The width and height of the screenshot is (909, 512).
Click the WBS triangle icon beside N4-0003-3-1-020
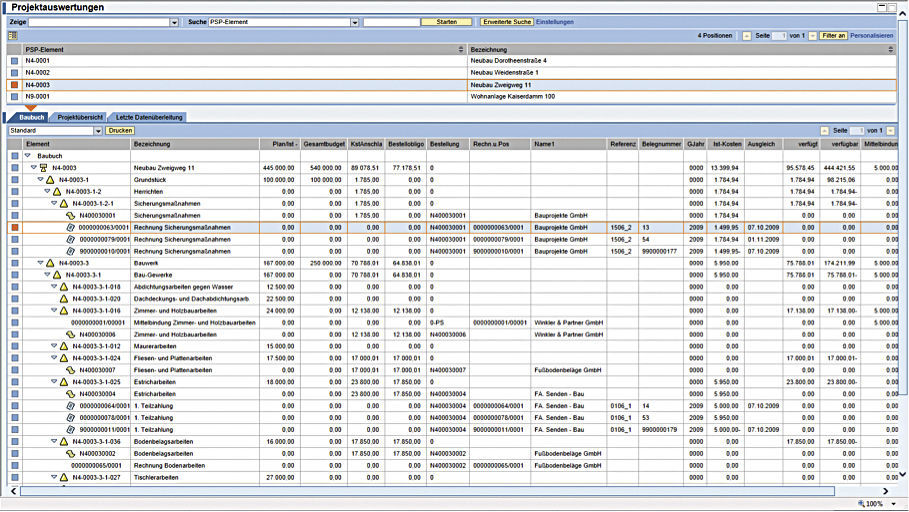[64, 298]
